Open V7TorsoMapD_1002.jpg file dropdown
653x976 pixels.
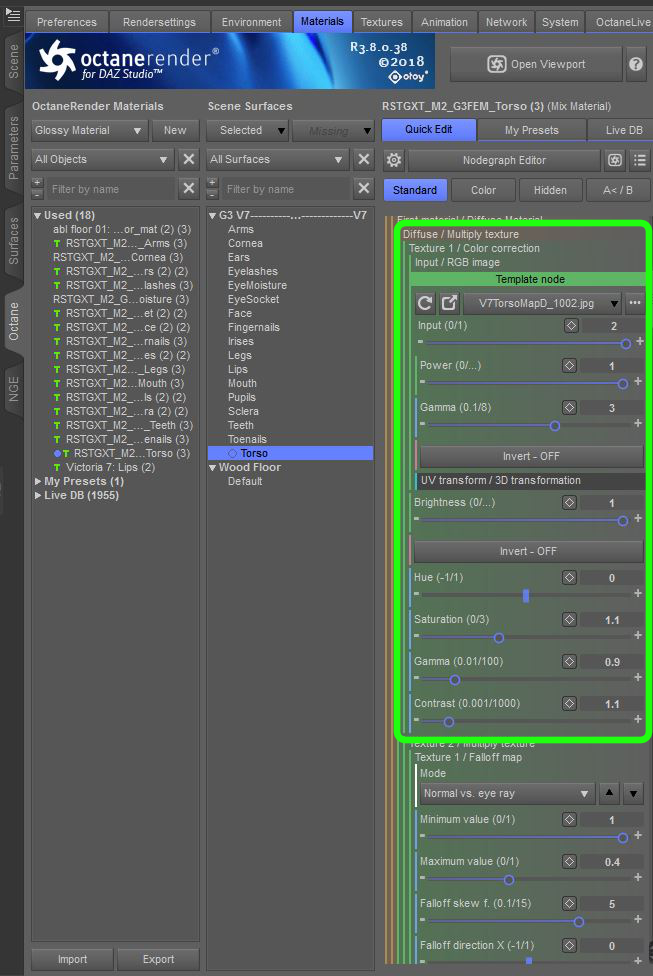543,303
